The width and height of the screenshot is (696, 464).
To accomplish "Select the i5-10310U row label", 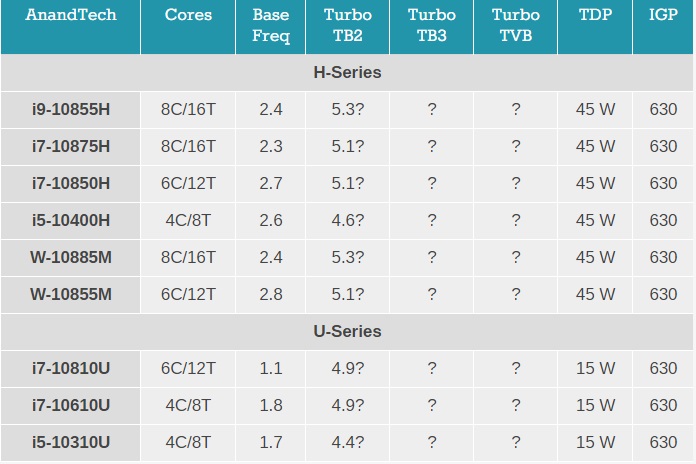I will [70, 442].
